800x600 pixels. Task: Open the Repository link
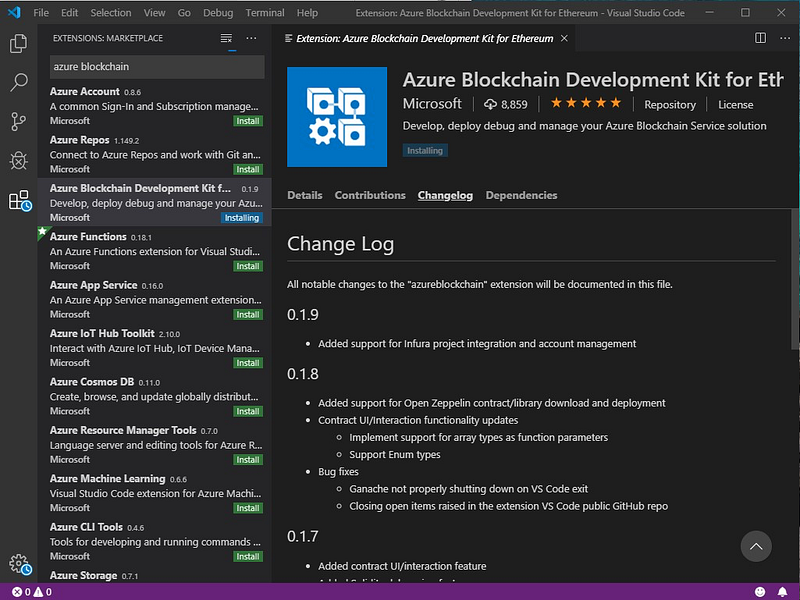coord(670,105)
